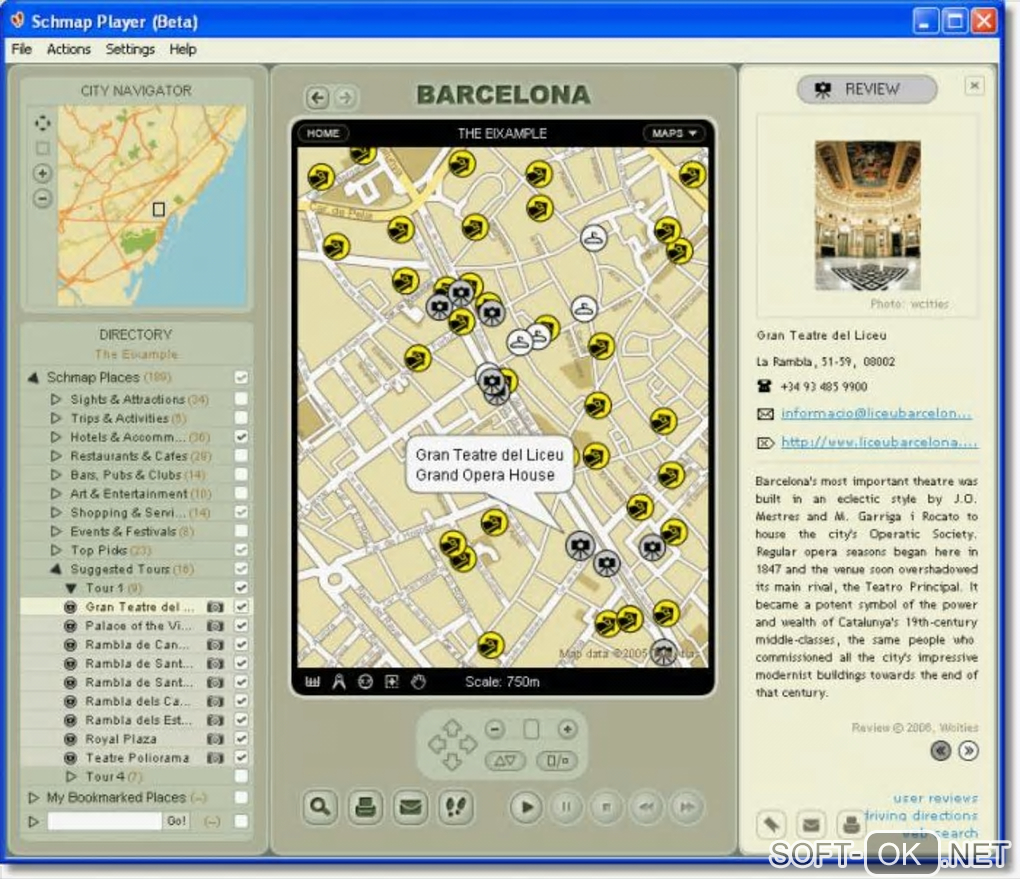Screen dimensions: 1020x879
Task: Click the ruler scale icon in map toolbar
Action: coord(313,682)
